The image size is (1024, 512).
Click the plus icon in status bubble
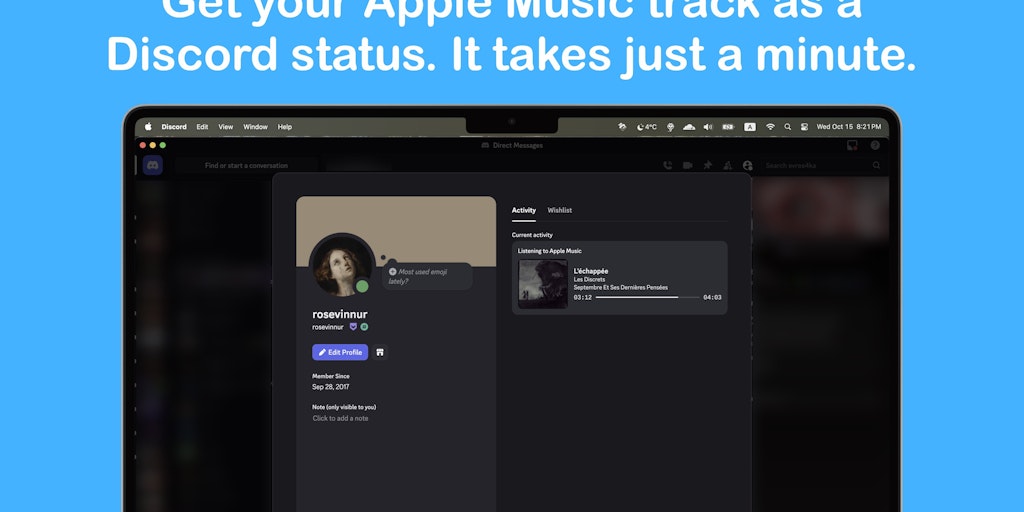392,272
